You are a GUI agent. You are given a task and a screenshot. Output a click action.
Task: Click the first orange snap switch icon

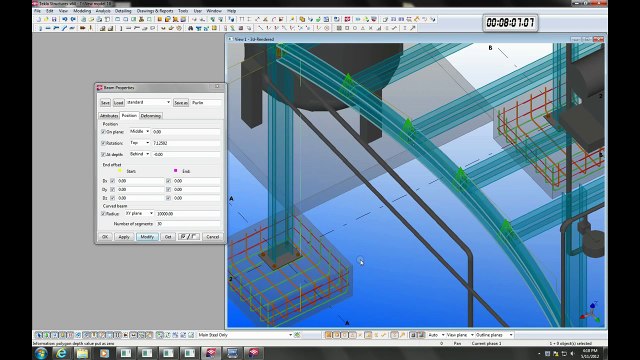329,335
